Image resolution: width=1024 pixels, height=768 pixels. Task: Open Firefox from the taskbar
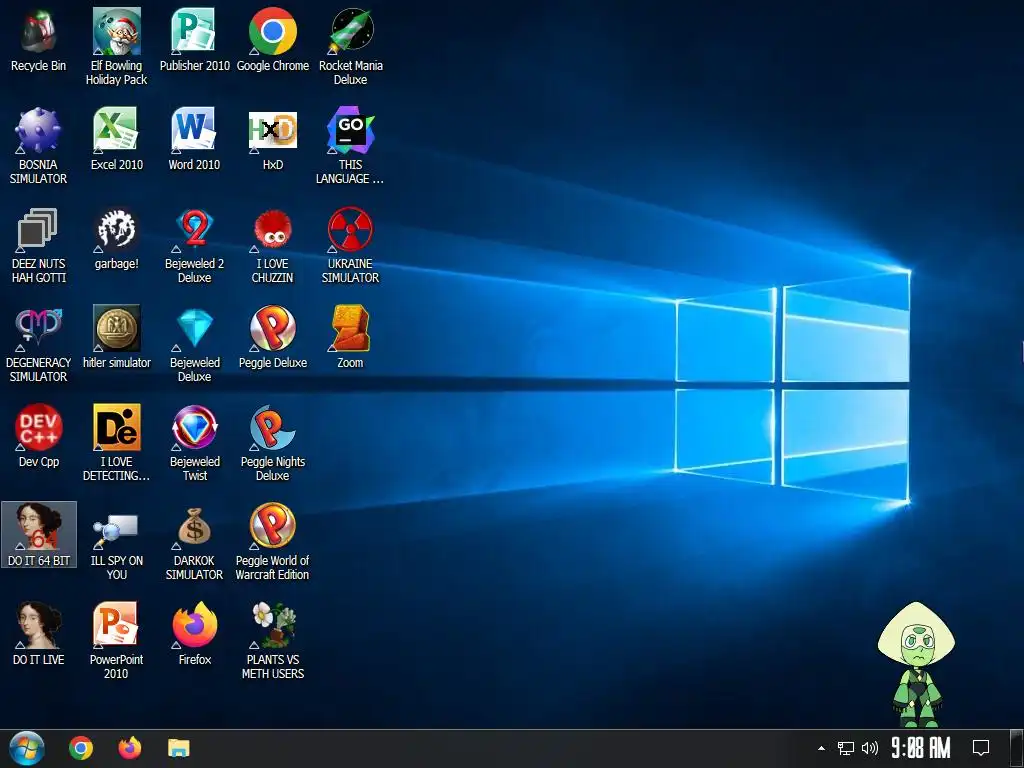tap(130, 748)
